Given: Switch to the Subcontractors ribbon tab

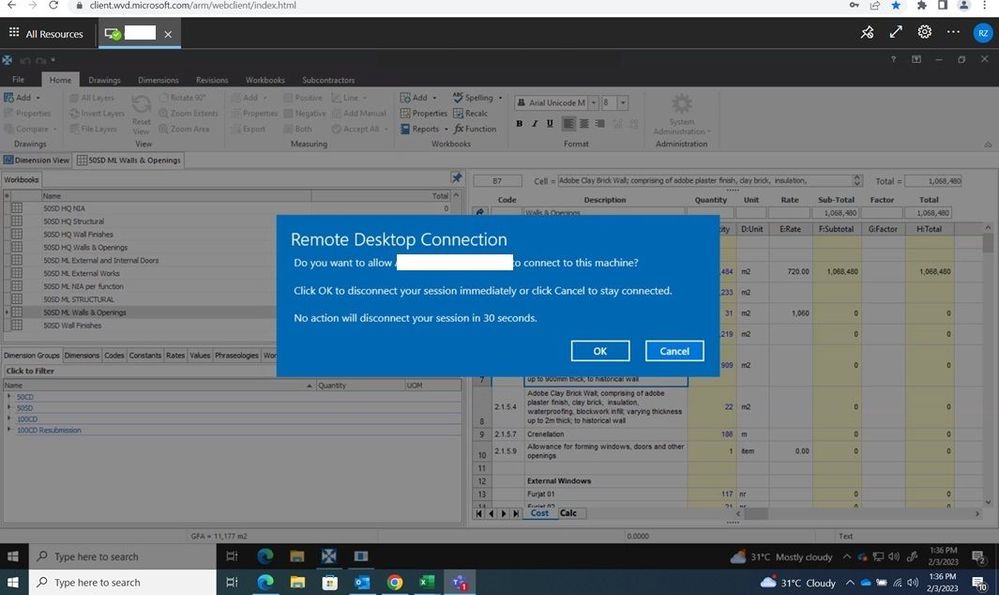Looking at the screenshot, I should click(x=328, y=80).
